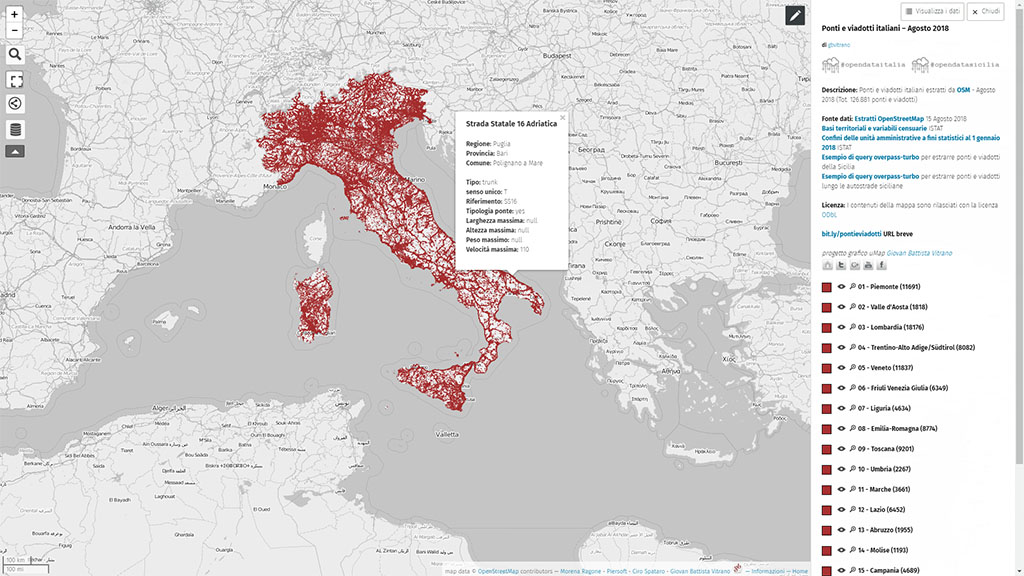
Task: Hide the 01 - Piemonte layer
Action: click(841, 287)
